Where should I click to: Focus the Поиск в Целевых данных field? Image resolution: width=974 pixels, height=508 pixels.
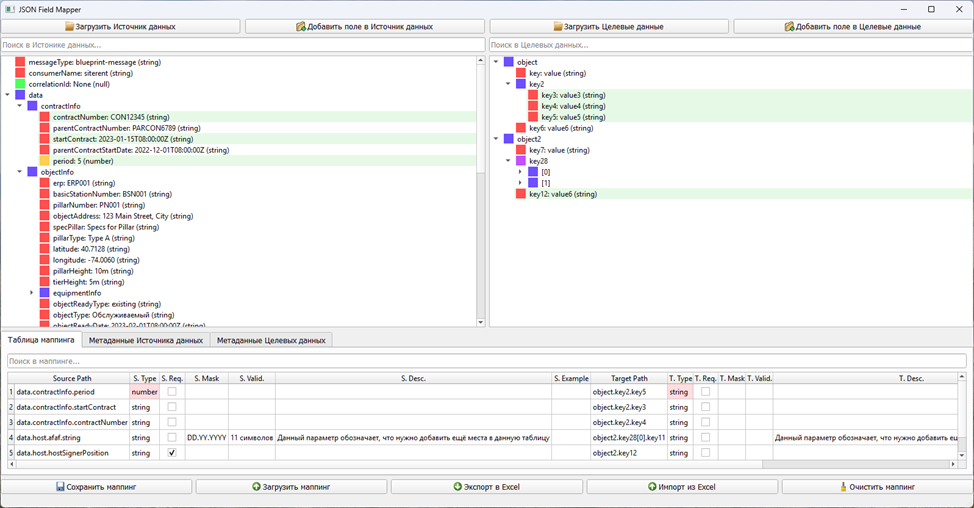(x=731, y=45)
